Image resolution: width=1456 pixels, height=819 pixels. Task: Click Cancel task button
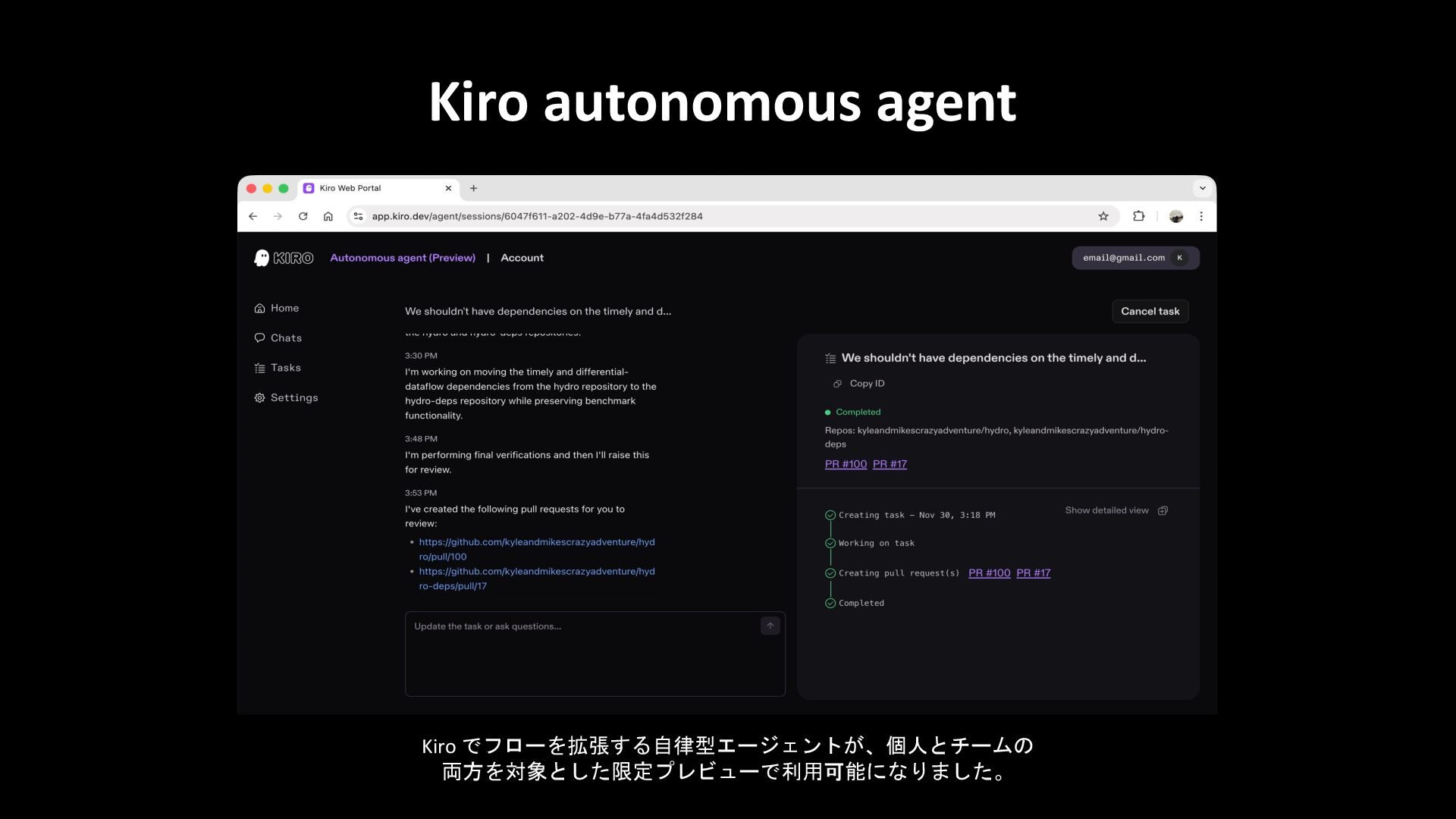pyautogui.click(x=1150, y=311)
